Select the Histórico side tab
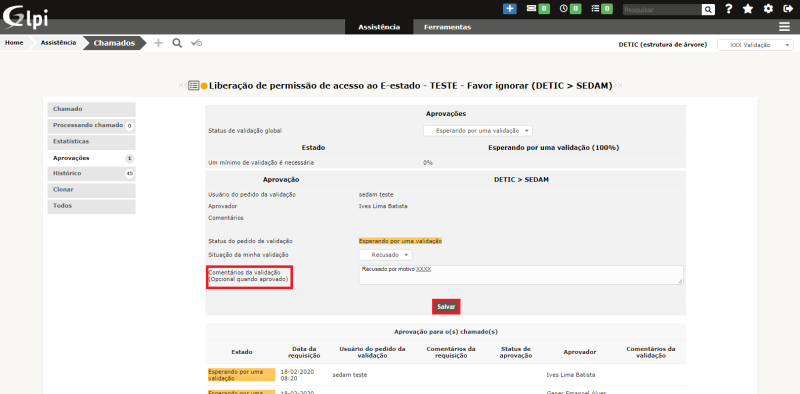The width and height of the screenshot is (800, 394). pos(91,174)
